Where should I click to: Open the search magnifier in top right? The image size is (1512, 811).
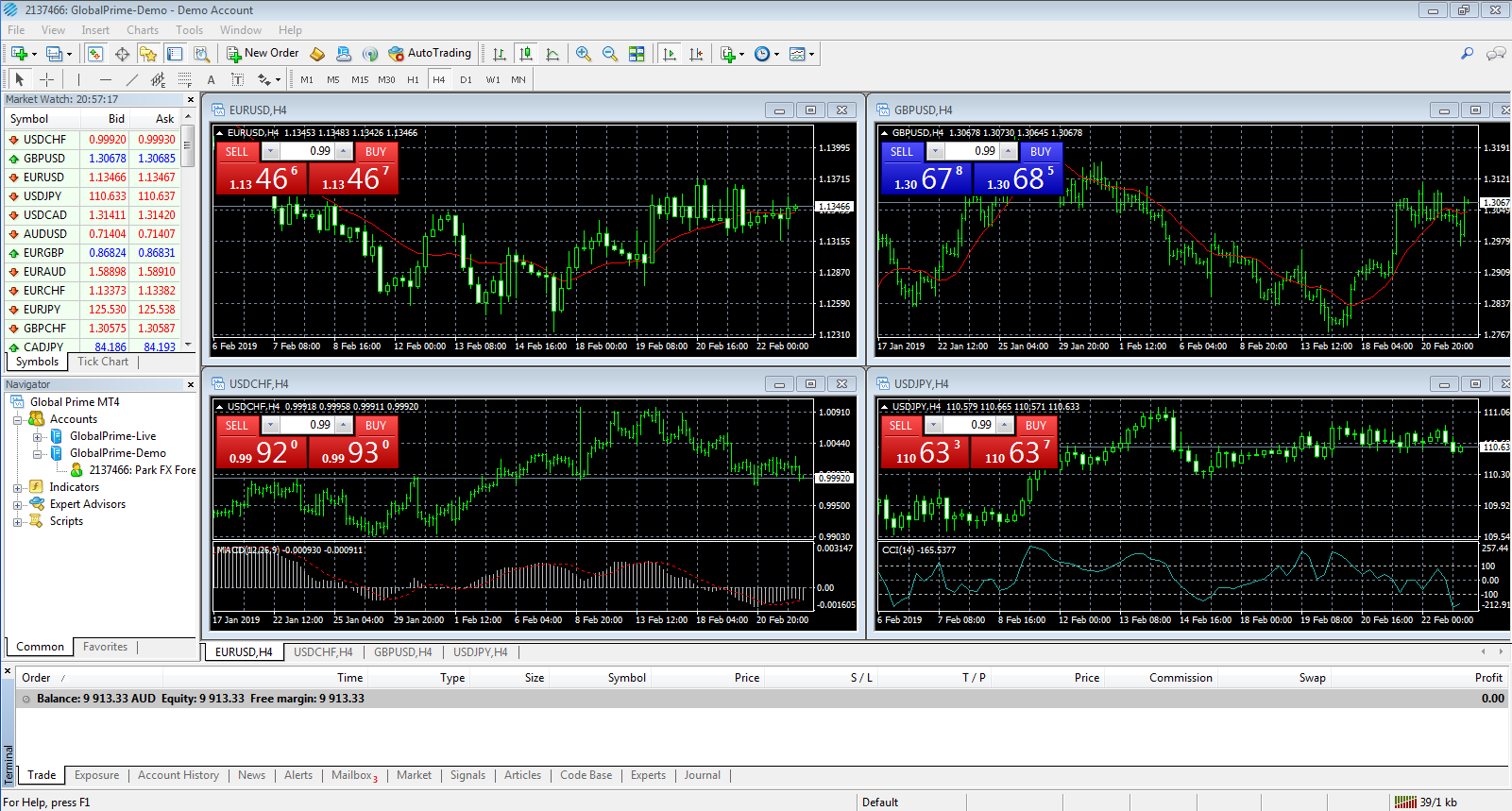[x=1467, y=54]
